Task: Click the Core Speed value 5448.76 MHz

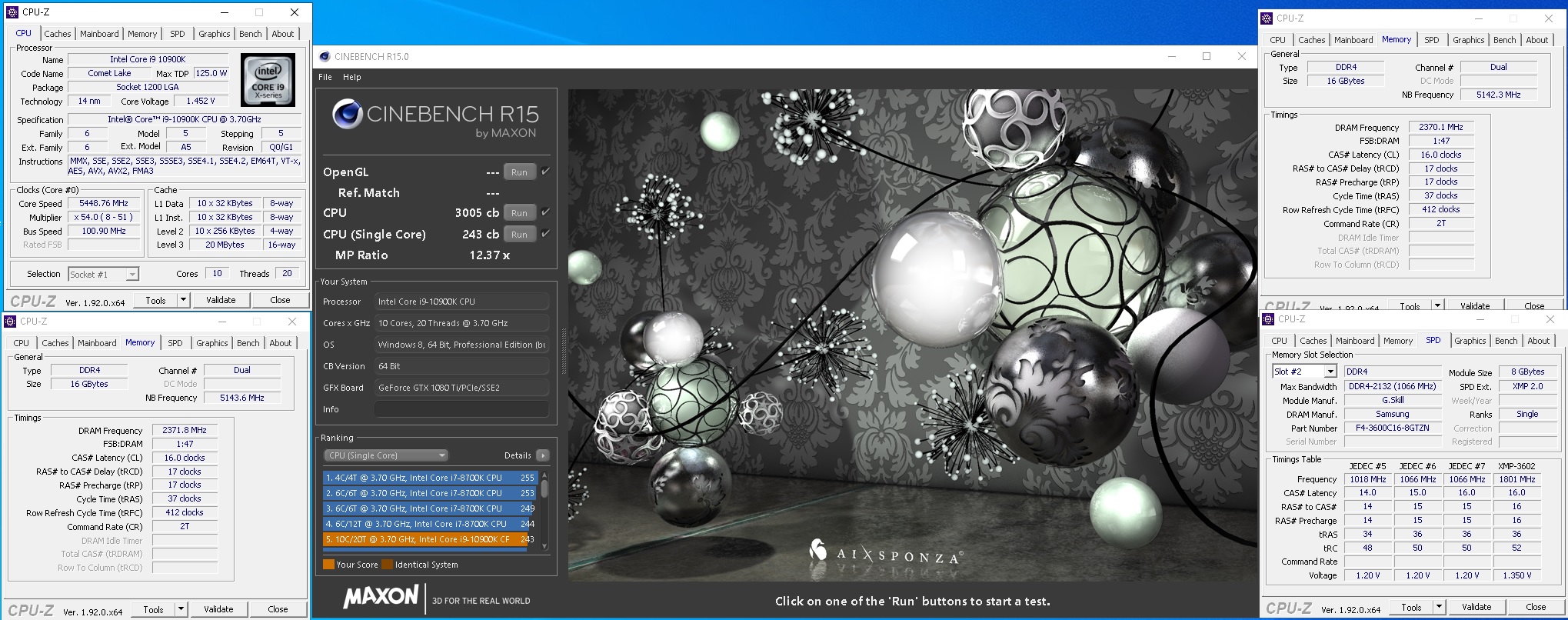Action: 104,203
